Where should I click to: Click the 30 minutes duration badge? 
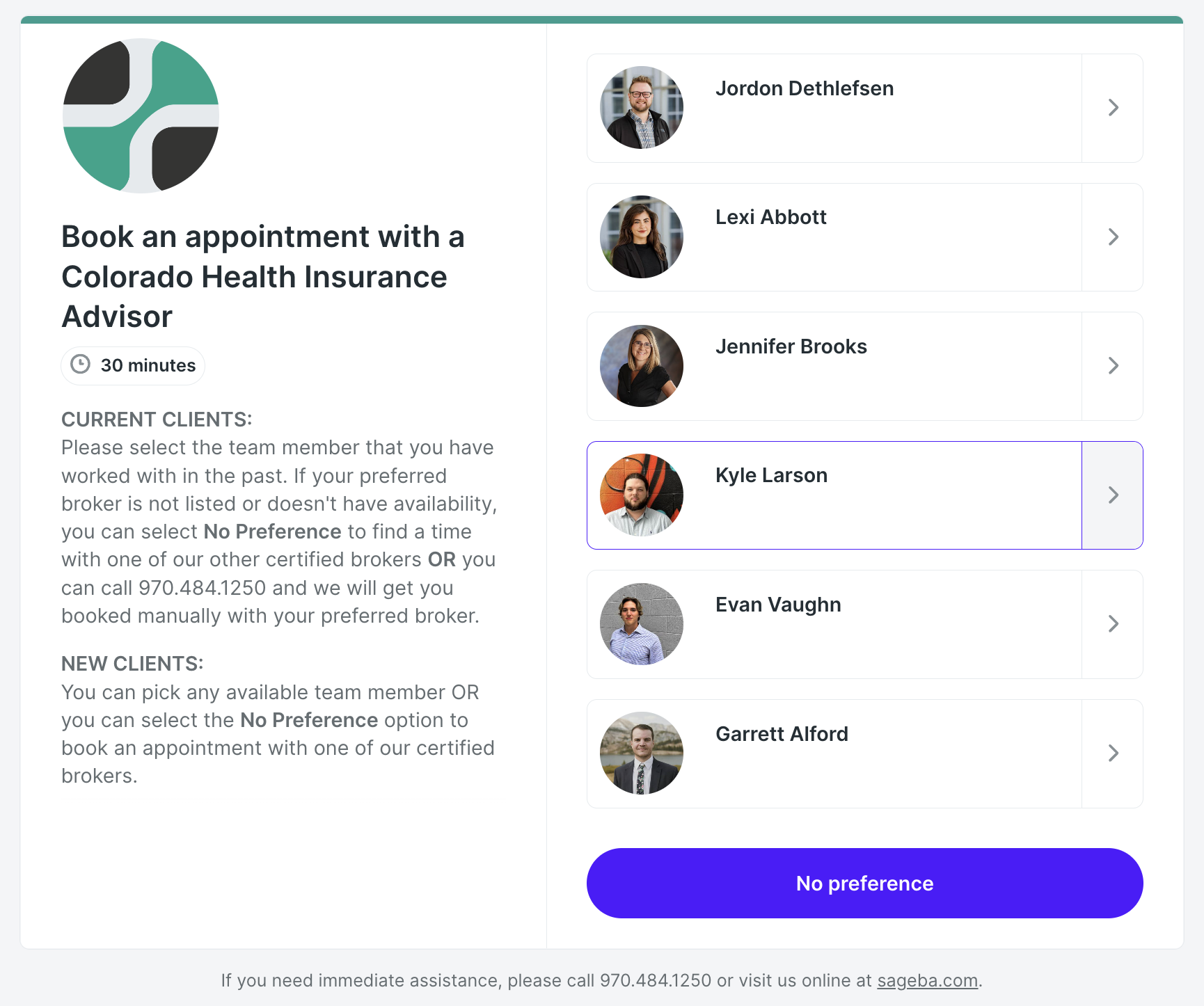point(132,365)
